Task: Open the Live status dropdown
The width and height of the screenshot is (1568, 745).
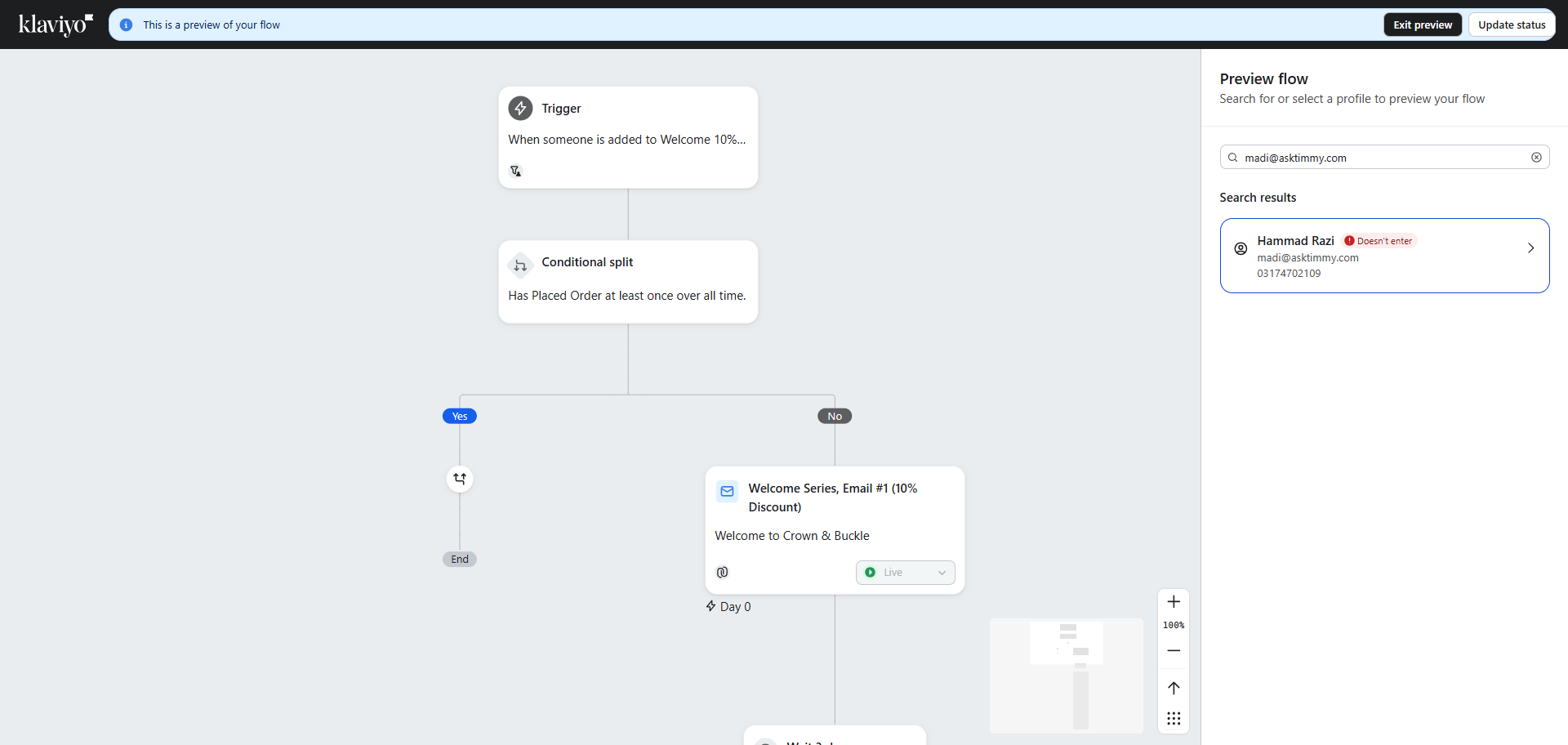Action: (905, 573)
